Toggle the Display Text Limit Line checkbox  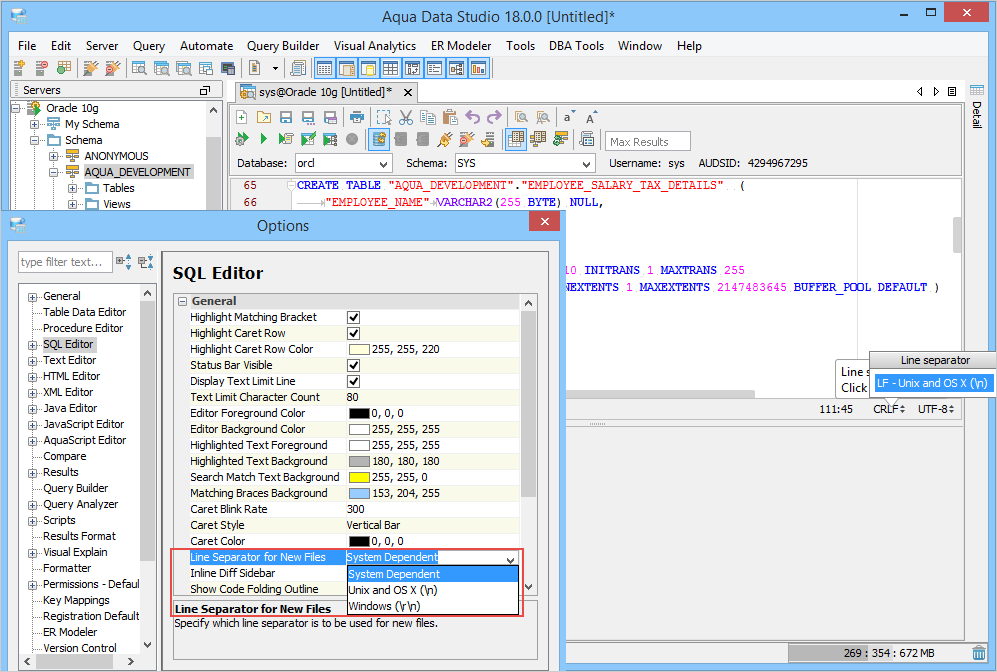point(354,381)
